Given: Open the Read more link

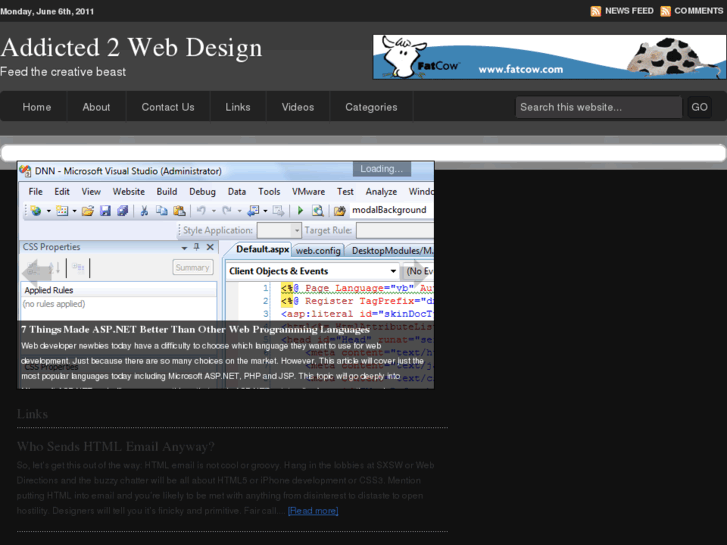Looking at the screenshot, I should (313, 511).
